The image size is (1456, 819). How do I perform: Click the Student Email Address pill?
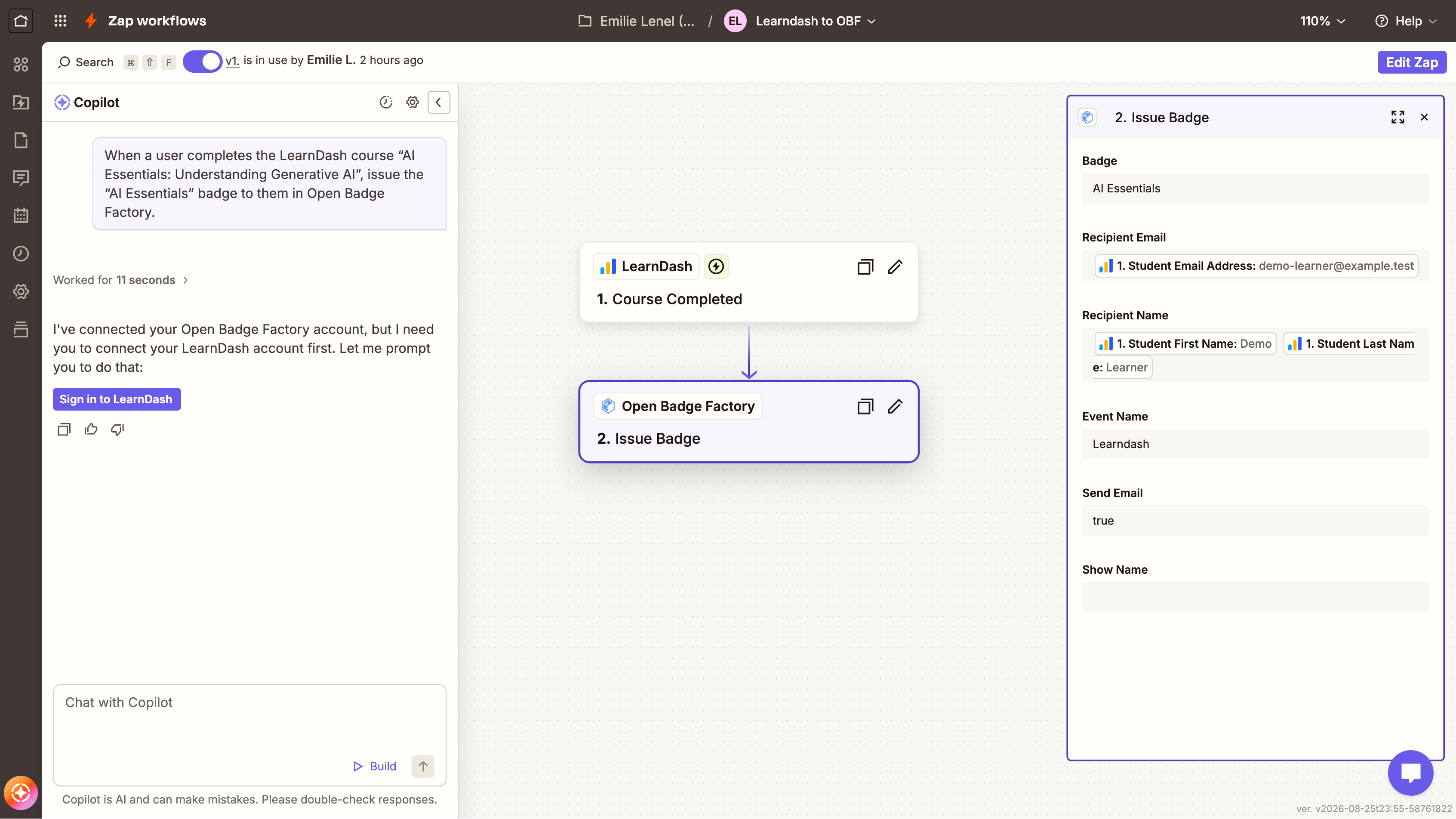click(x=1256, y=266)
